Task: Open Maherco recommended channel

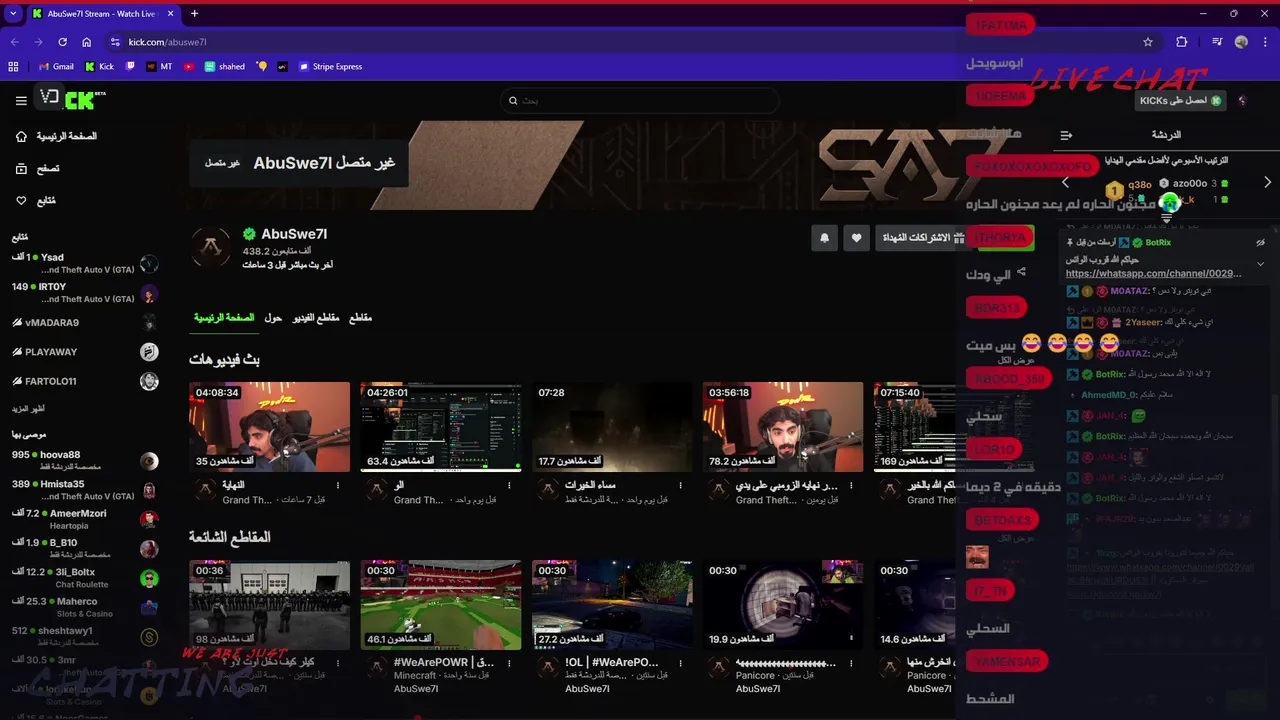Action: pyautogui.click(x=85, y=607)
